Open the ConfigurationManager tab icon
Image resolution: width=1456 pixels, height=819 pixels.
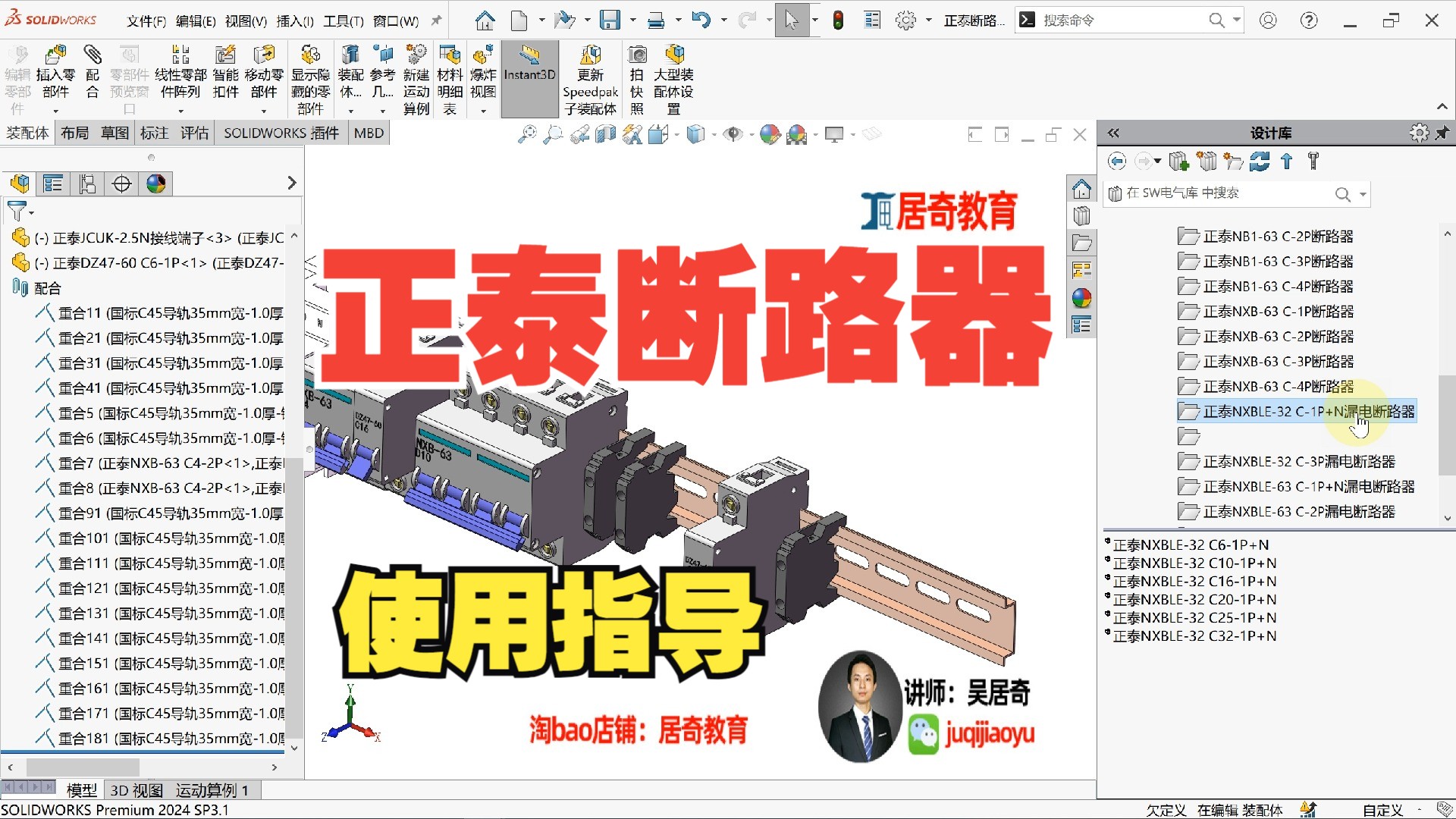tap(87, 184)
